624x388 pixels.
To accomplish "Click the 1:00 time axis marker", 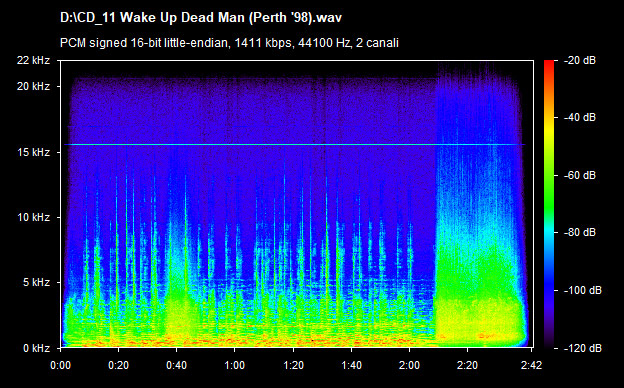I will pos(234,365).
